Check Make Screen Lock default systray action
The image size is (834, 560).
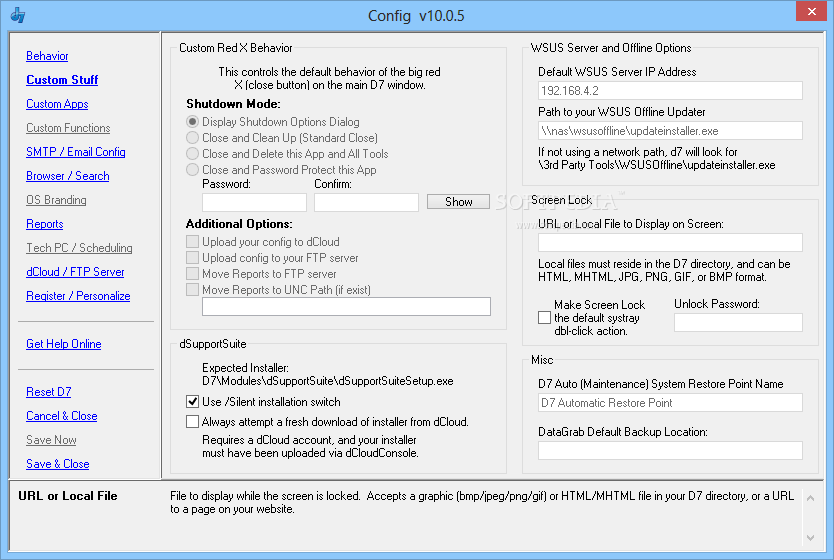[545, 317]
